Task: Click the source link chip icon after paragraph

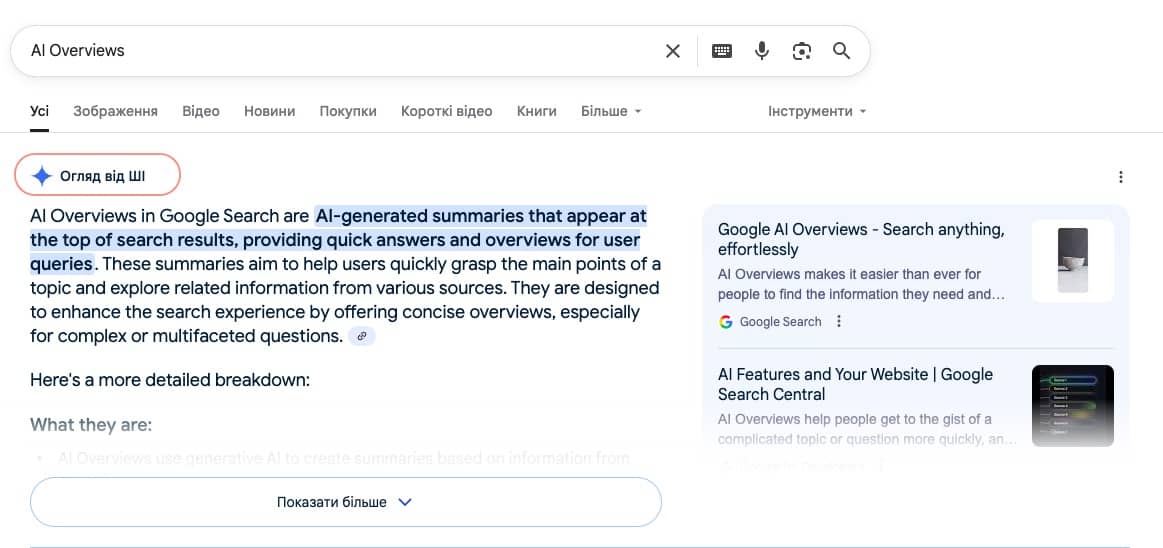Action: (x=362, y=337)
